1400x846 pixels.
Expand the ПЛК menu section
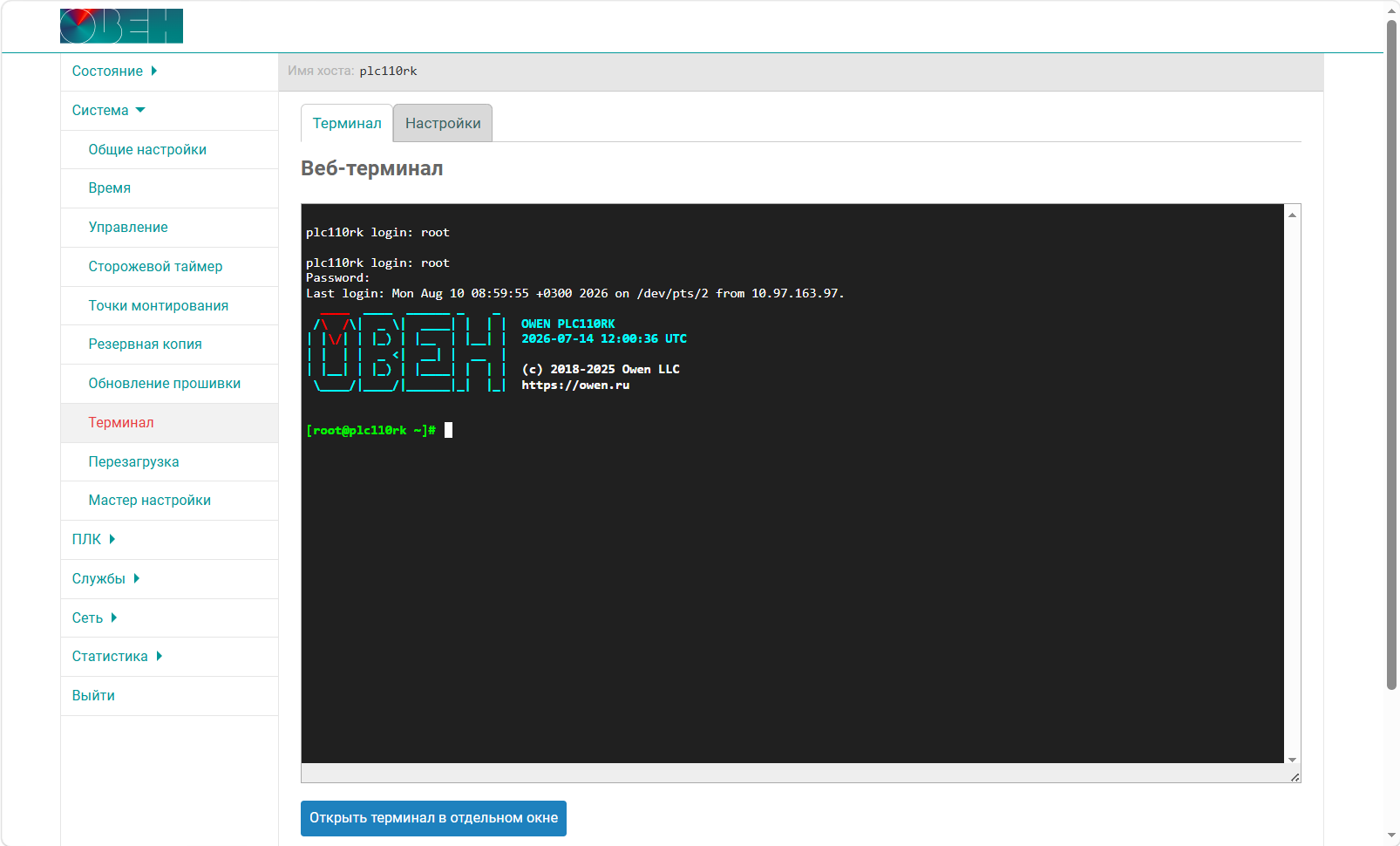click(93, 540)
